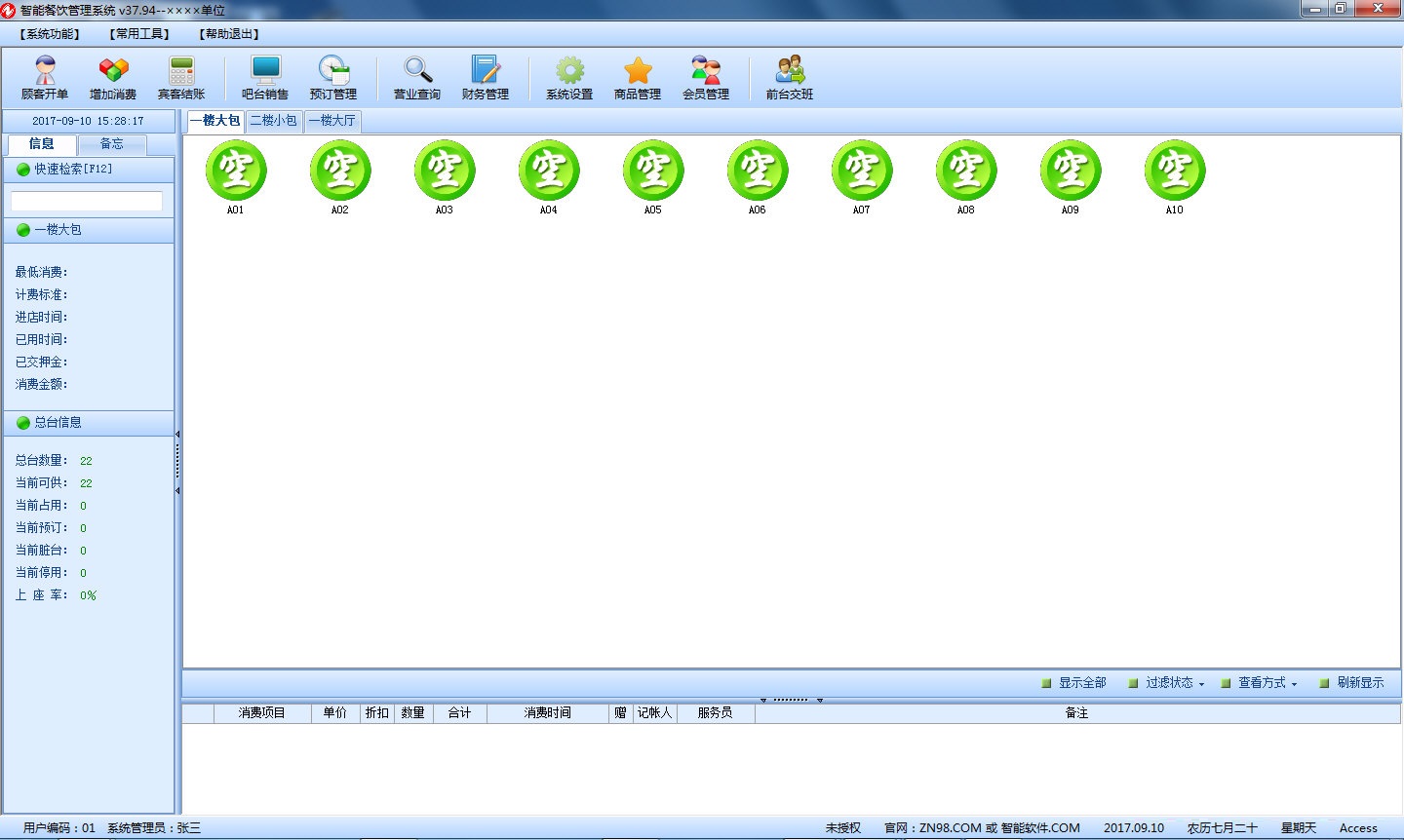Open 商品管理 star icon
The height and width of the screenshot is (840, 1404).
pos(638,77)
